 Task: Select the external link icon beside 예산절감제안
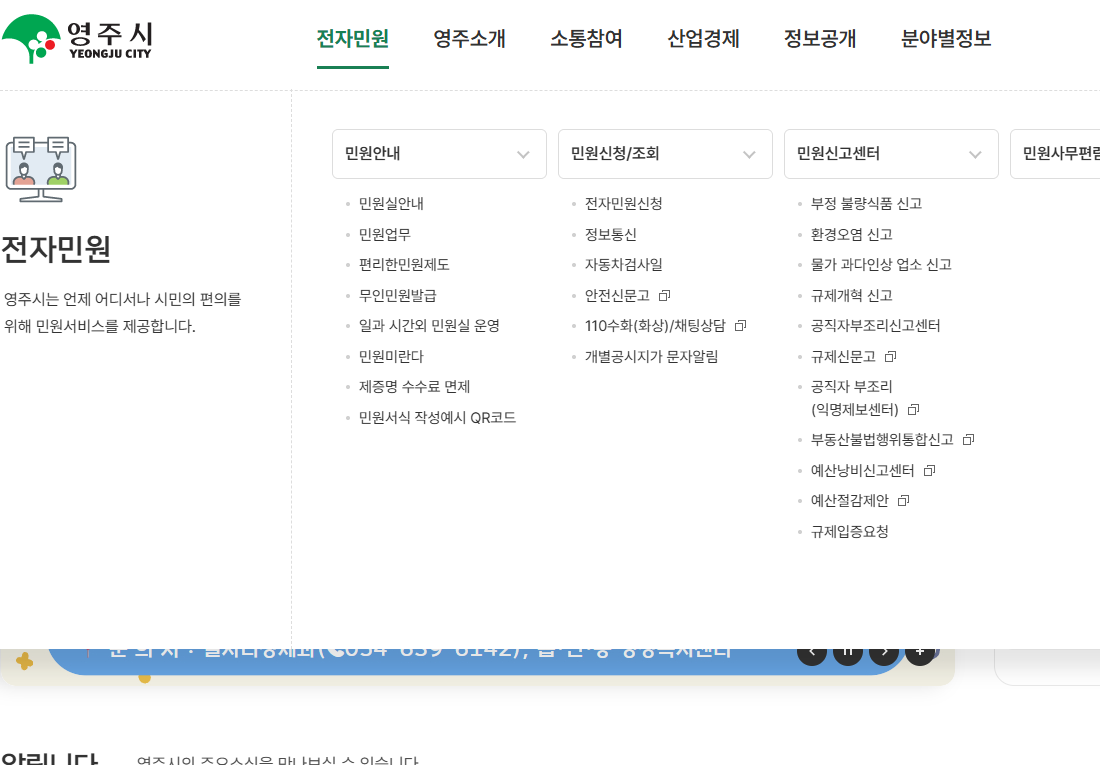[903, 500]
